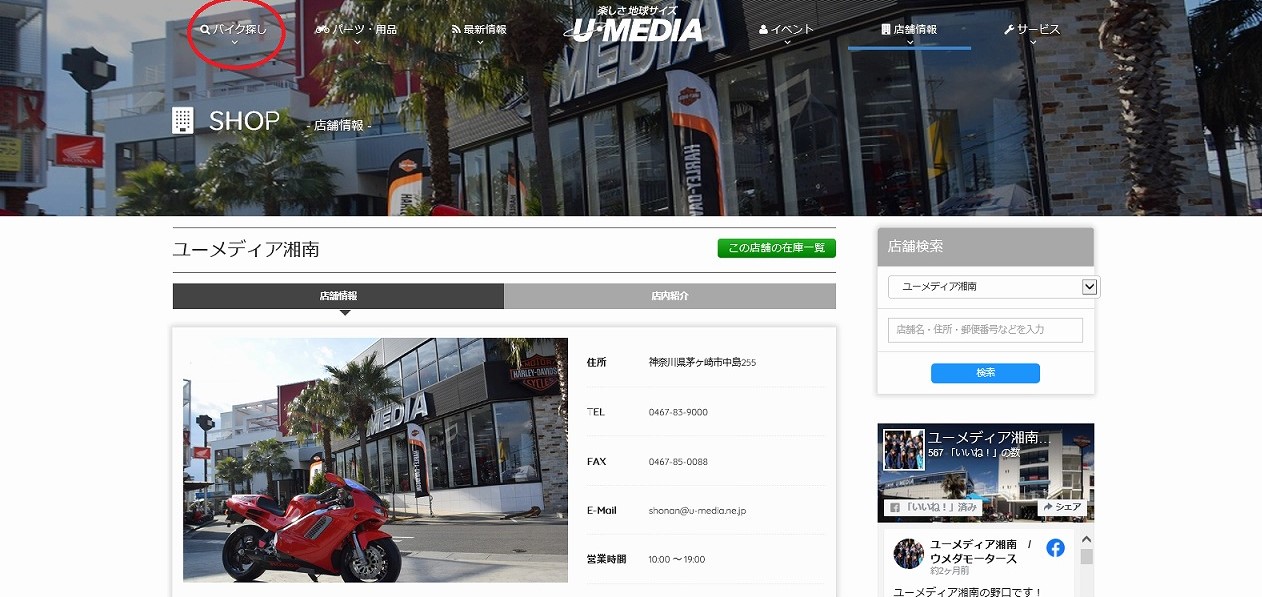Click この店舗の在庫一覧 green button
Image resolution: width=1262 pixels, height=597 pixels.
click(777, 248)
